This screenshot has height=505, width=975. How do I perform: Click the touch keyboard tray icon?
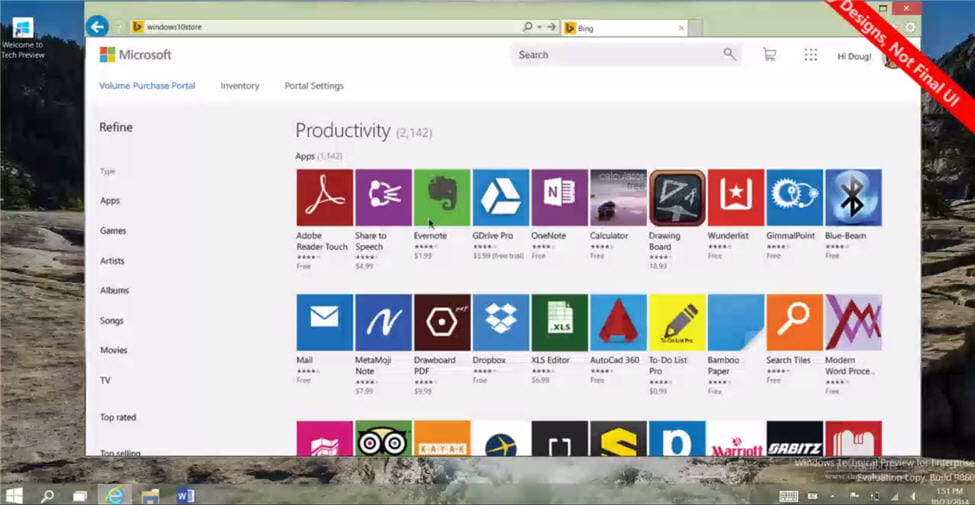tap(788, 496)
